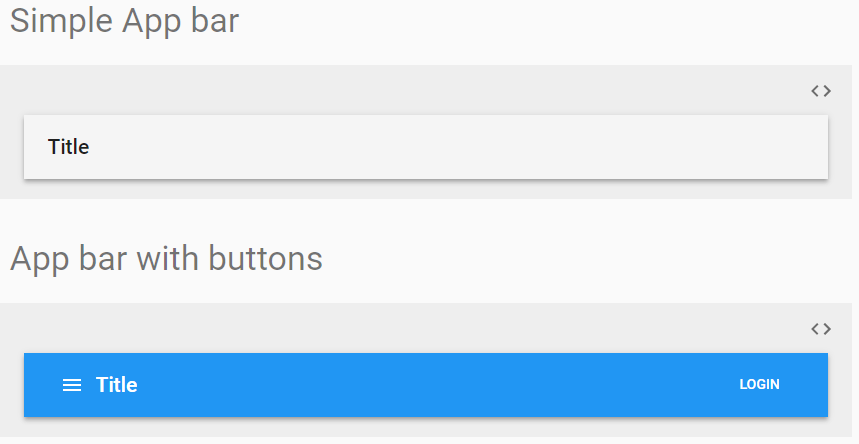Select the 'App bar with buttons' heading
Image resolution: width=859 pixels, height=444 pixels.
(166, 259)
